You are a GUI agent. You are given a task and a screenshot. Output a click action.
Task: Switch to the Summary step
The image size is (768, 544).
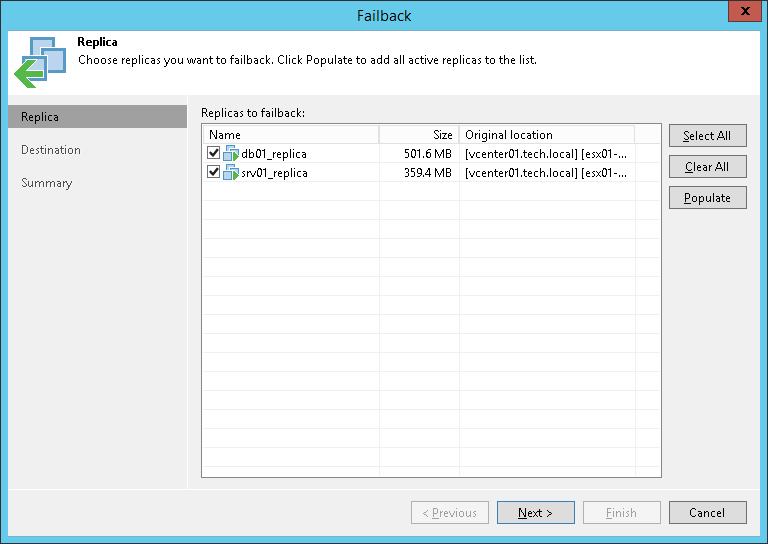[47, 183]
